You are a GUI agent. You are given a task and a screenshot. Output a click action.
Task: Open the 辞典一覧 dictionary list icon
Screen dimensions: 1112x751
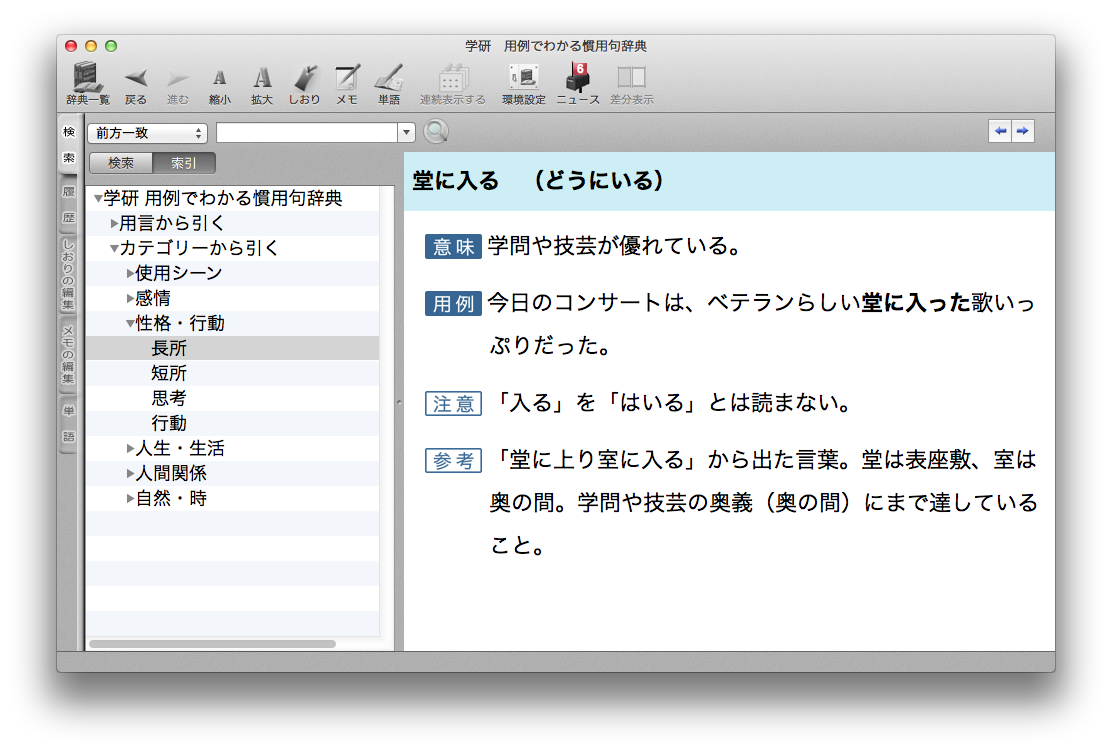click(x=88, y=77)
